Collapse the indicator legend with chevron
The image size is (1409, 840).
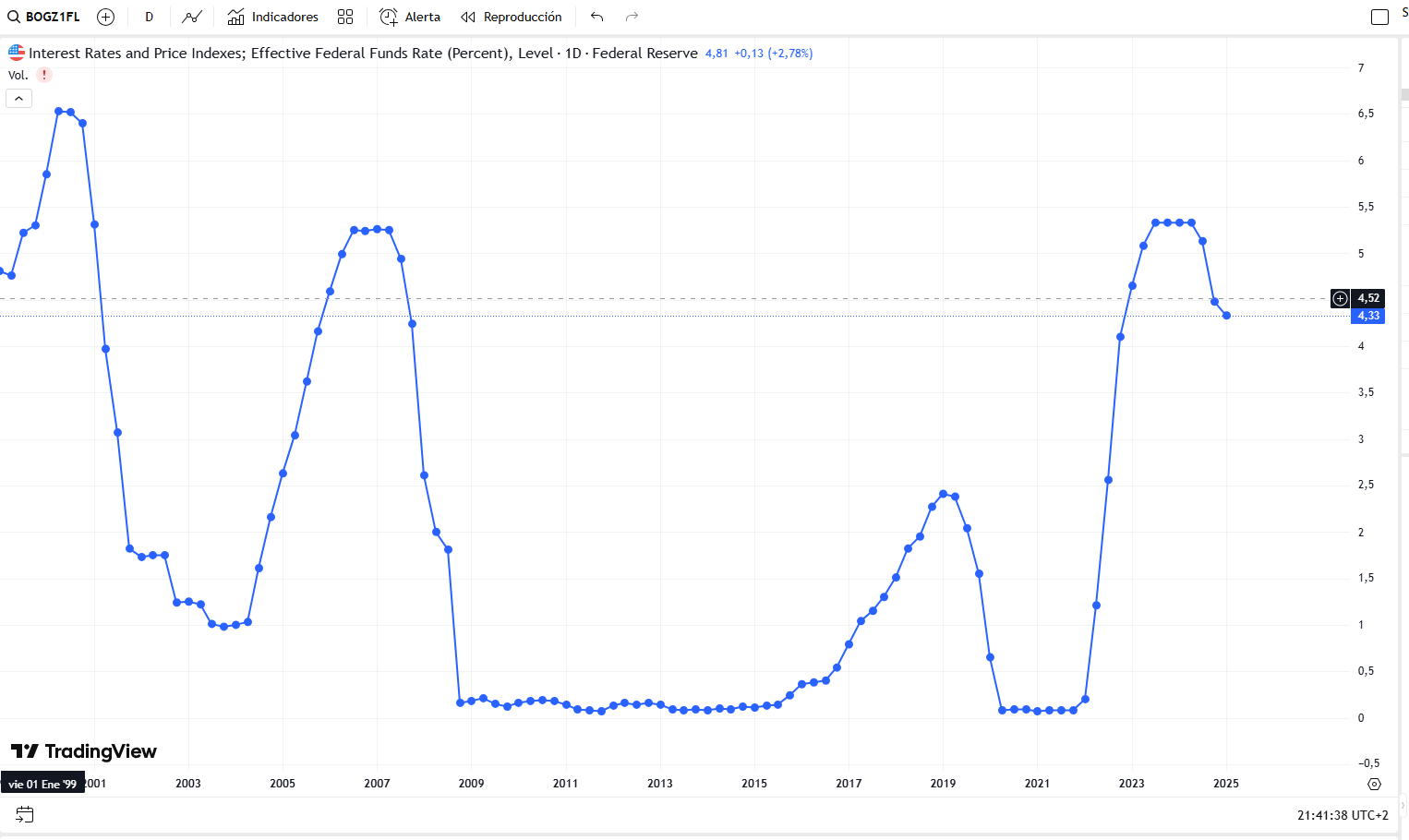pos(18,98)
